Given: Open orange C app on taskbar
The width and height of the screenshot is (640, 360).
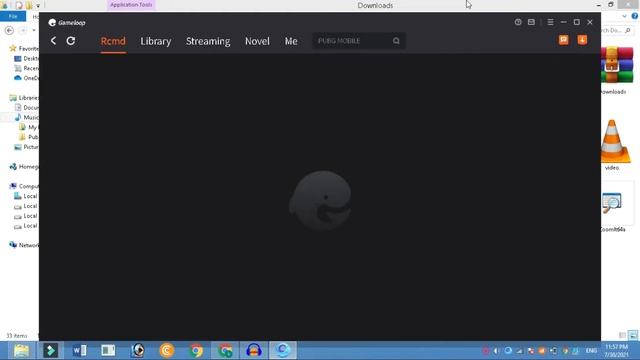Looking at the screenshot, I should [167, 350].
